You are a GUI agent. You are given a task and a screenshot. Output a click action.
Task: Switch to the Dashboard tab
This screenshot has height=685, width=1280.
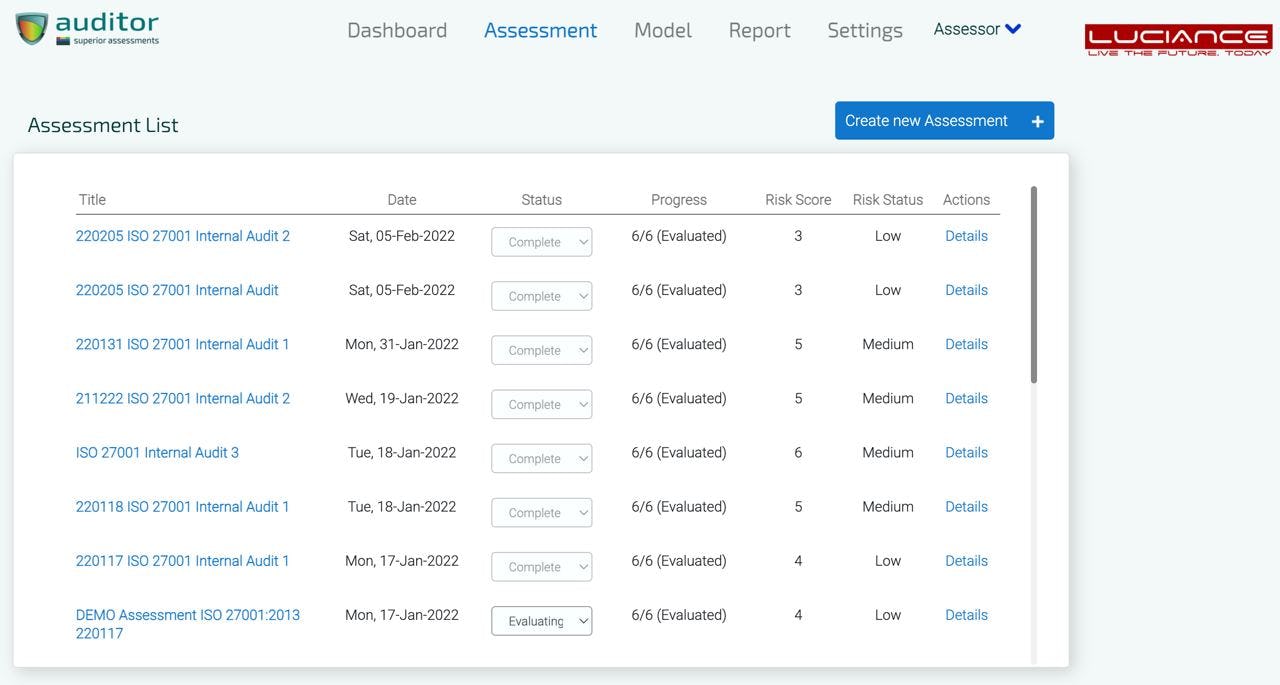(x=396, y=30)
